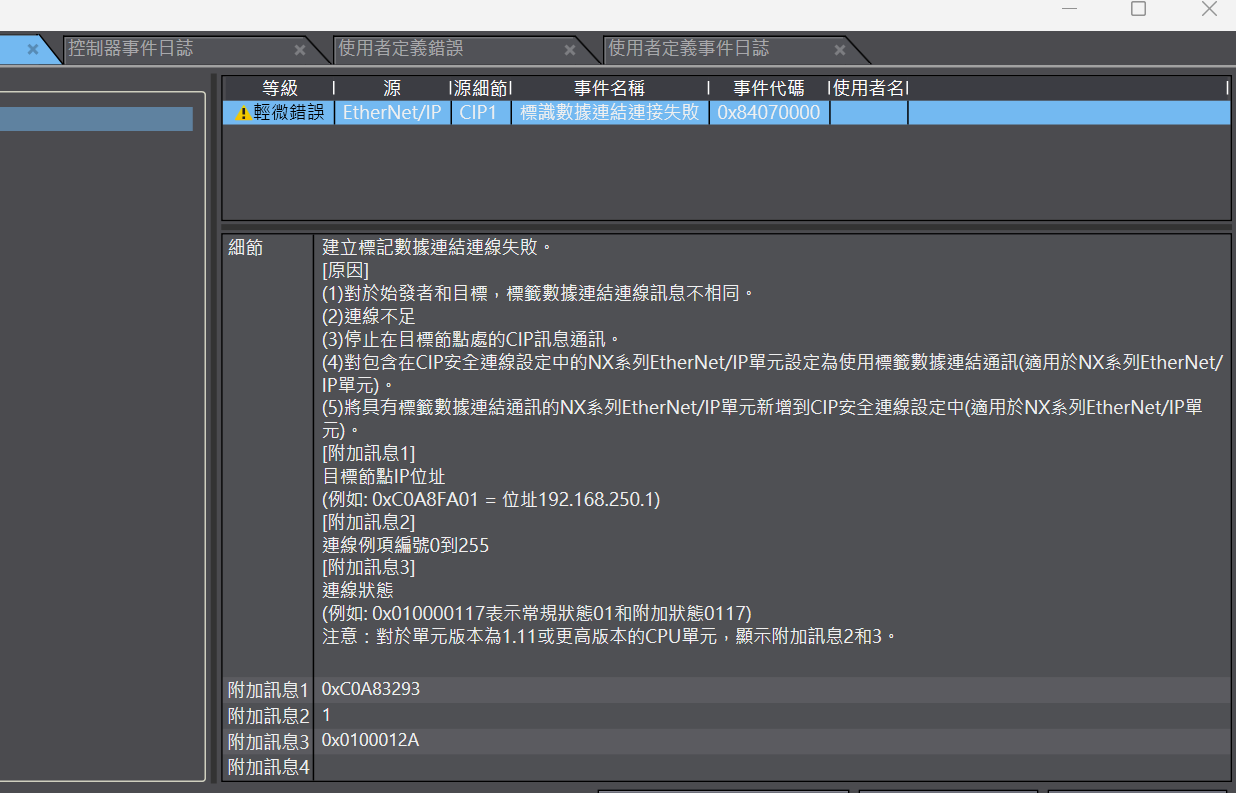The image size is (1236, 793).
Task: Sort by the 源 column header
Action: coord(392,88)
